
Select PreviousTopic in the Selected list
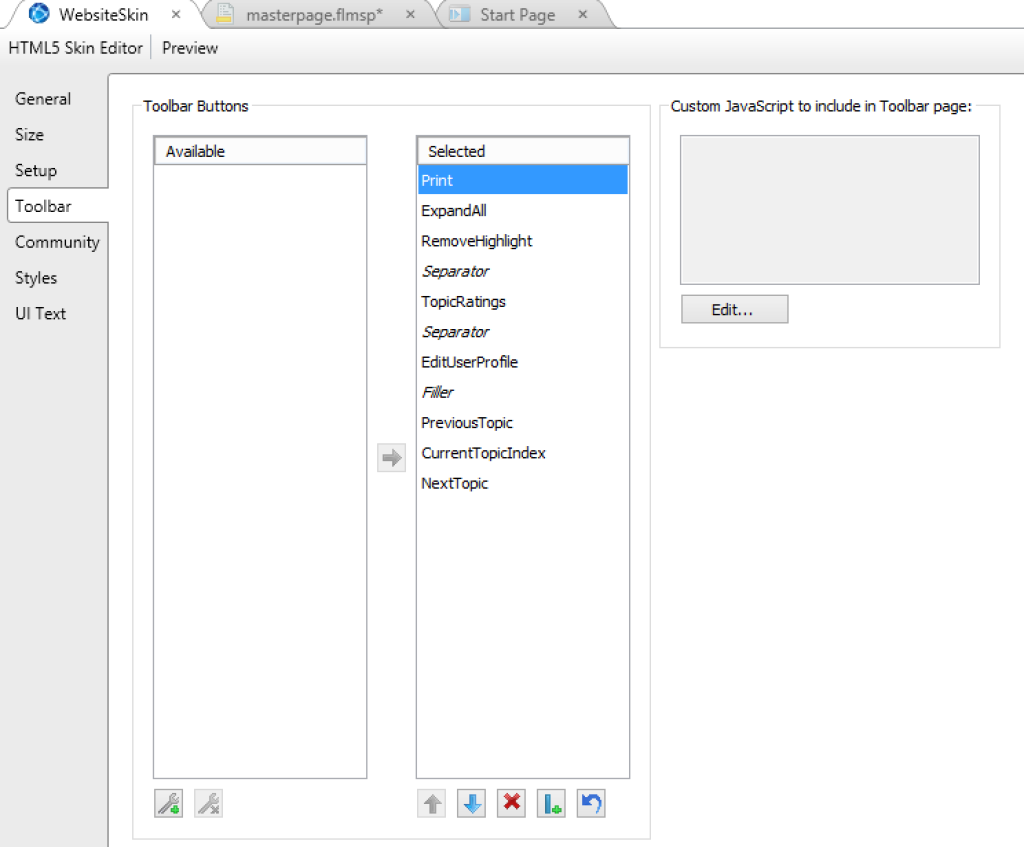tap(522, 423)
